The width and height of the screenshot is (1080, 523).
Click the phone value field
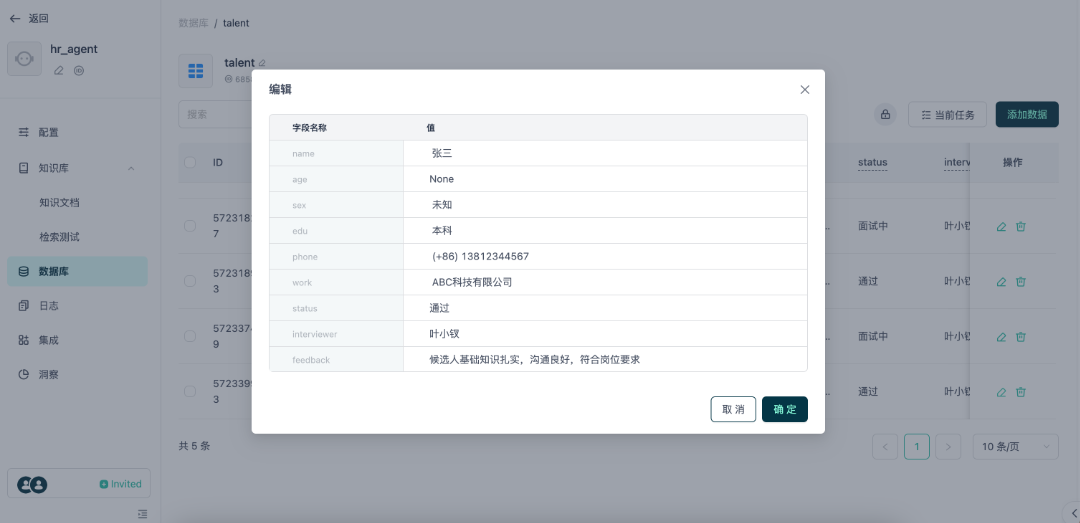click(605, 256)
